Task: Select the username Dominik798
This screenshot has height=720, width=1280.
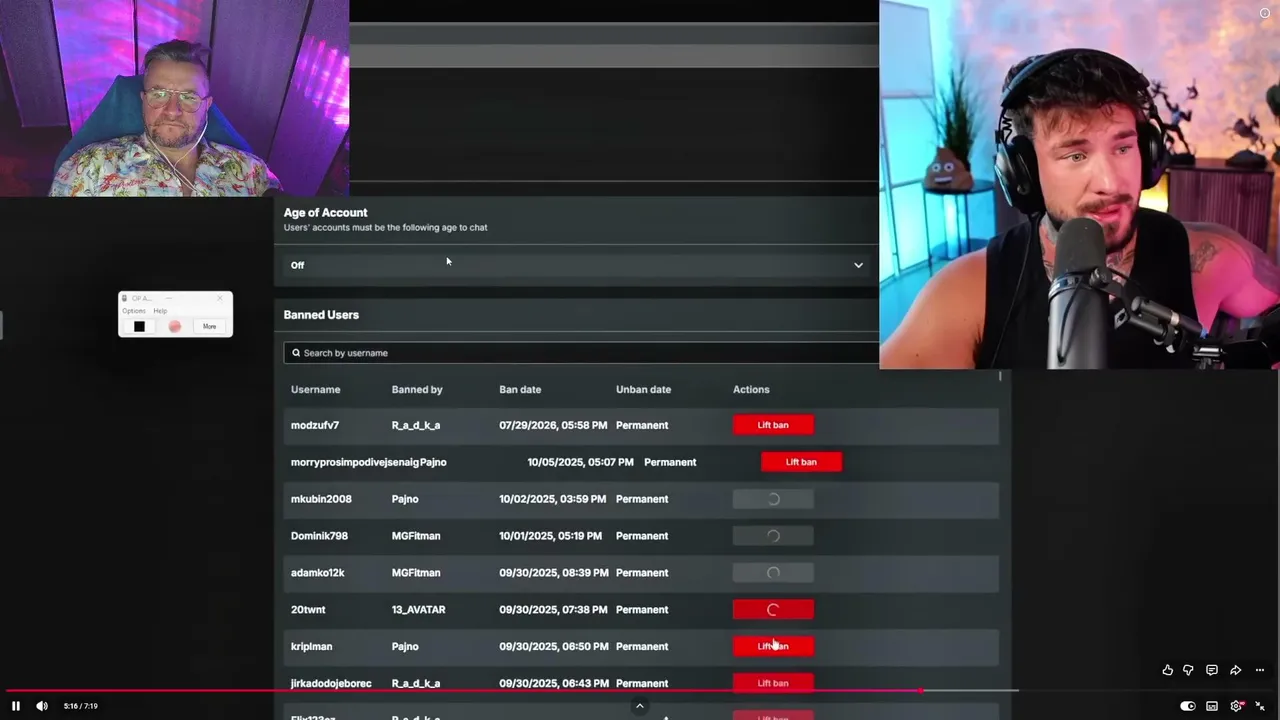Action: pyautogui.click(x=319, y=536)
